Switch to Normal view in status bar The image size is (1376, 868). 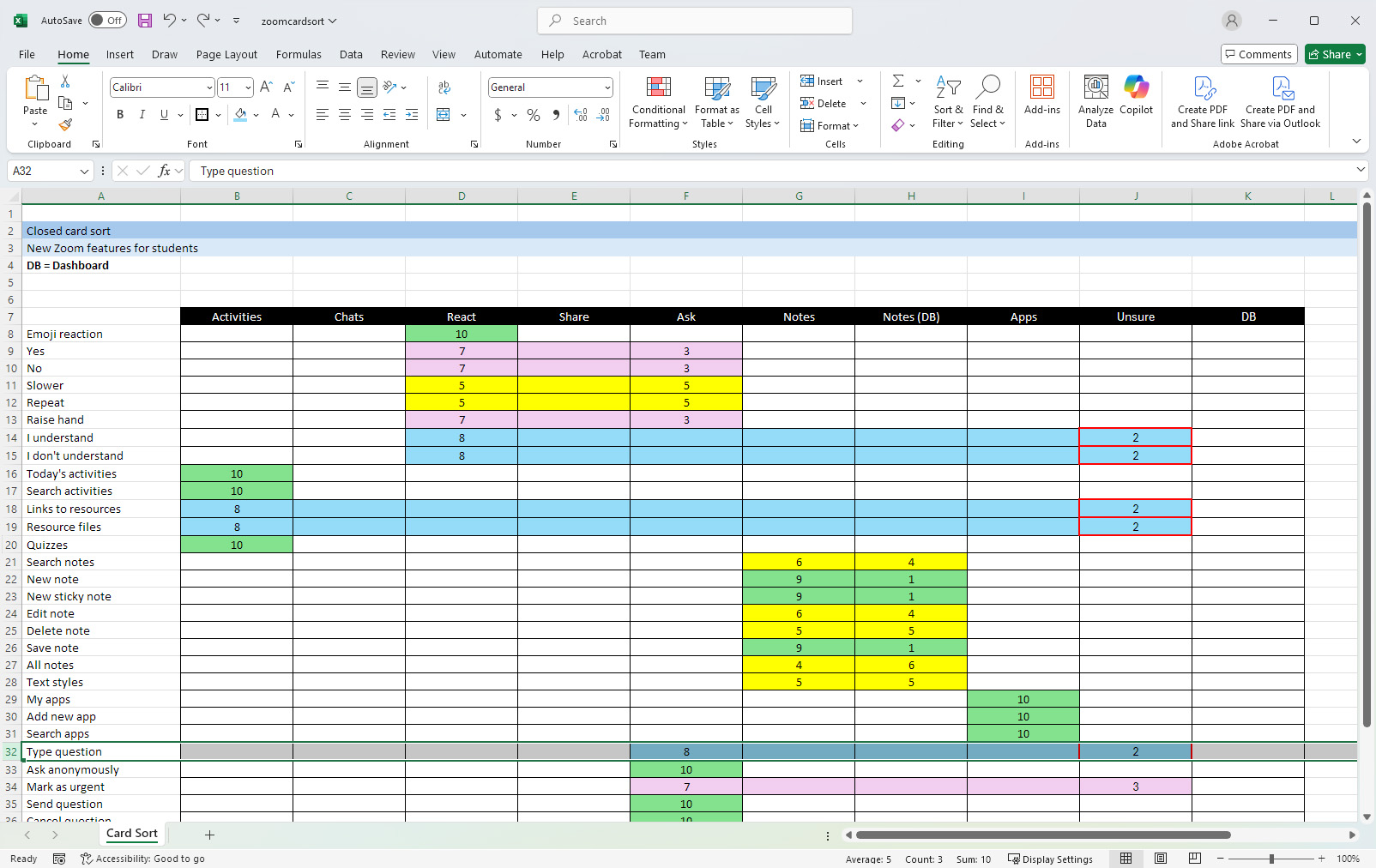[1126, 859]
